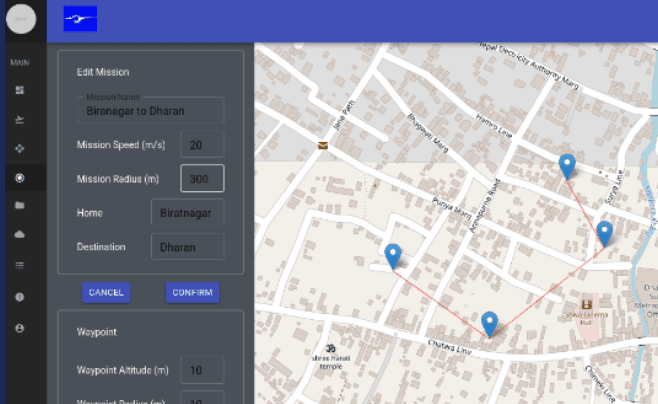Focus the Mission Speed field
This screenshot has height=404, width=658.
tap(202, 145)
